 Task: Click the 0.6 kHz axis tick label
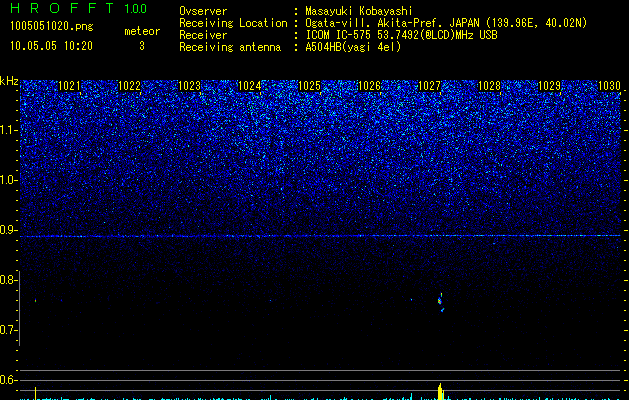8,380
